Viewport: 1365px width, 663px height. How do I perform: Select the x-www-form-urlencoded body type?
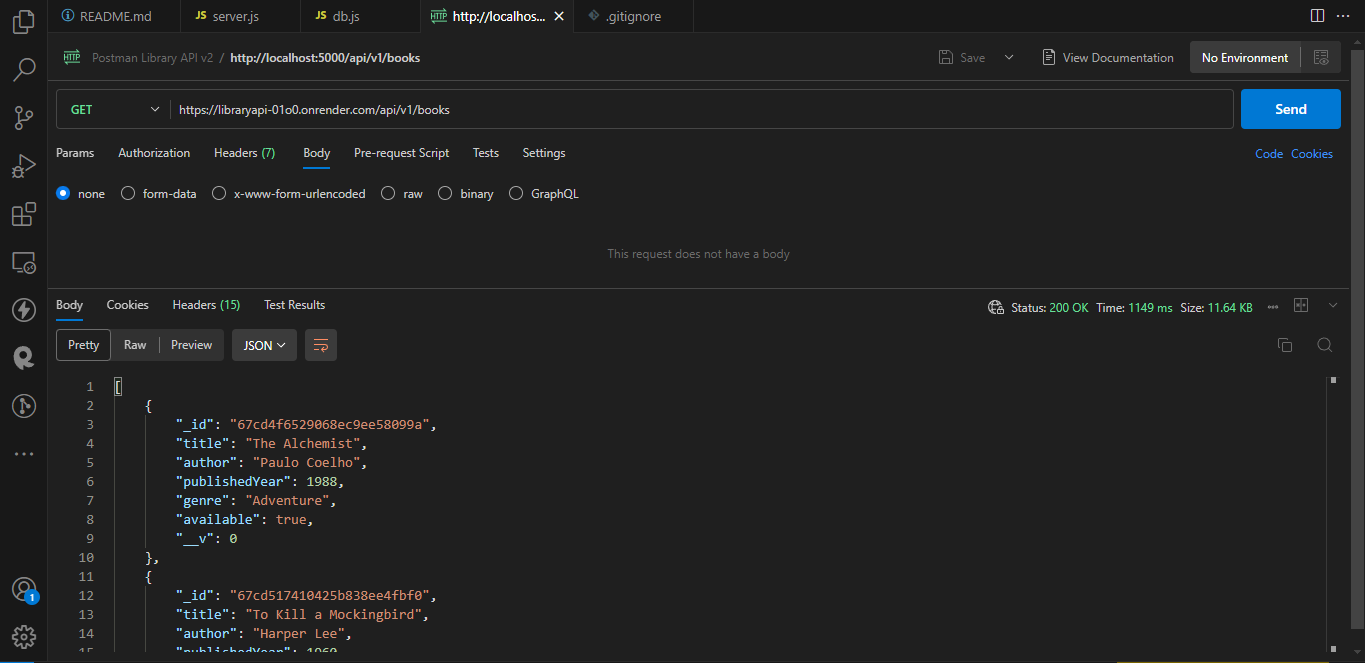click(x=218, y=194)
